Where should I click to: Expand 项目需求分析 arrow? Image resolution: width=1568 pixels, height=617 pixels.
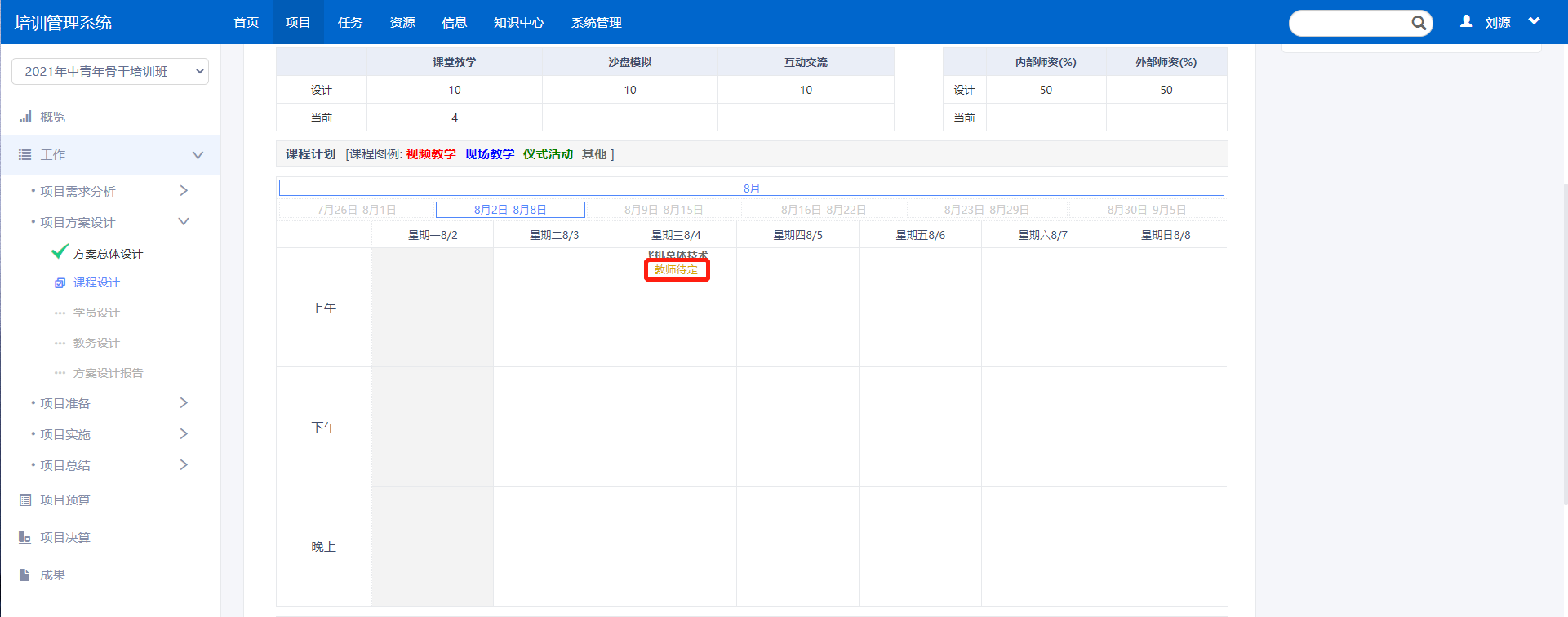tap(184, 190)
